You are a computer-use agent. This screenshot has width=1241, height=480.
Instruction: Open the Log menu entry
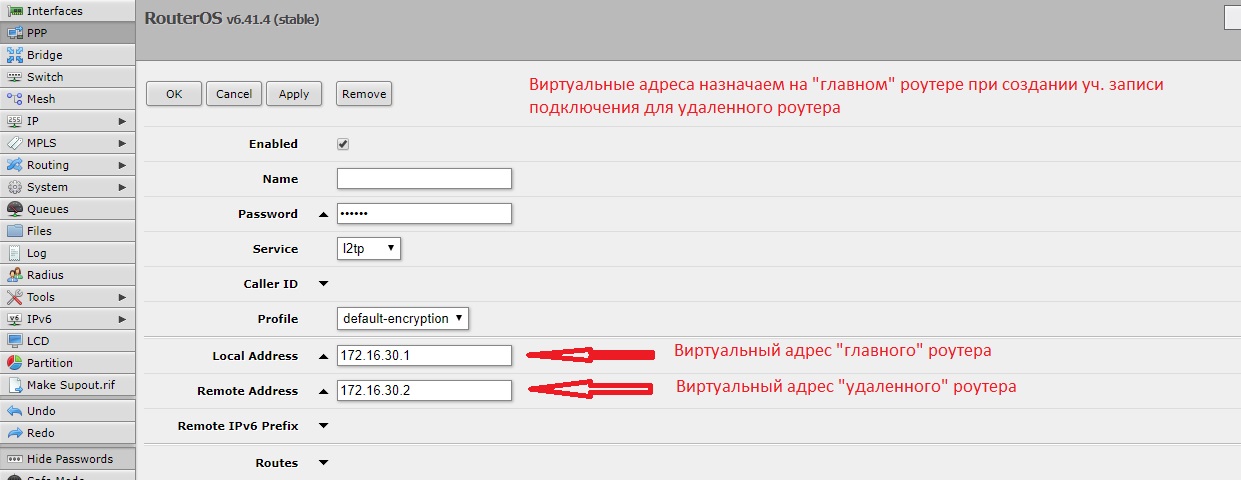pyautogui.click(x=67, y=253)
